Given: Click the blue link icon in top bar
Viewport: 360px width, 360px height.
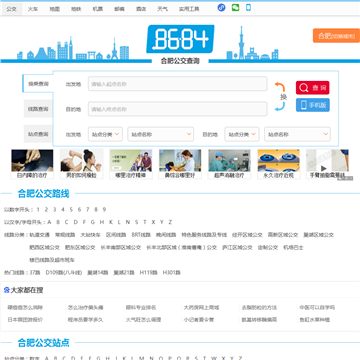Looking at the screenshot, I should pyautogui.click(x=221, y=8).
